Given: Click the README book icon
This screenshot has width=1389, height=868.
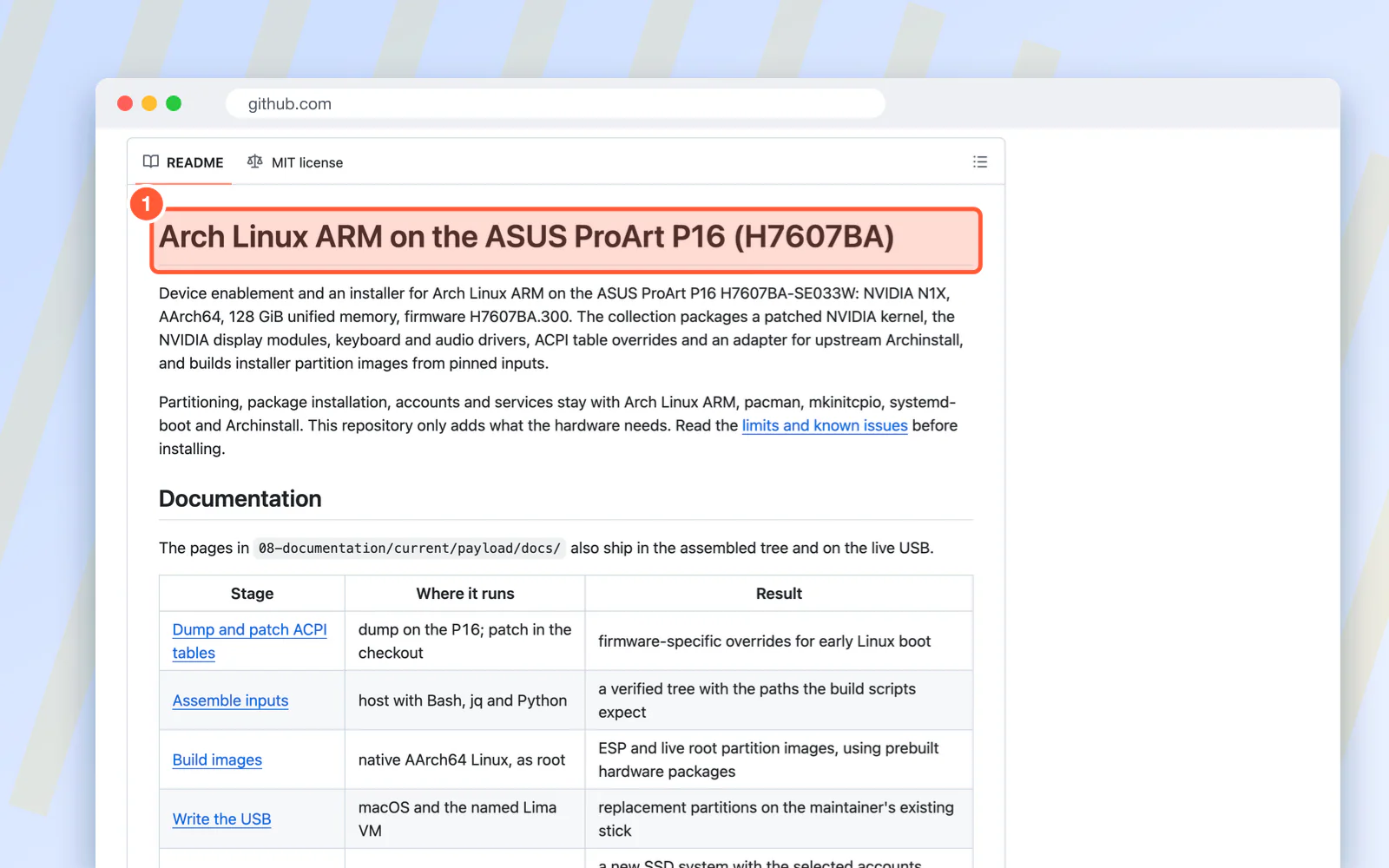Looking at the screenshot, I should point(151,162).
